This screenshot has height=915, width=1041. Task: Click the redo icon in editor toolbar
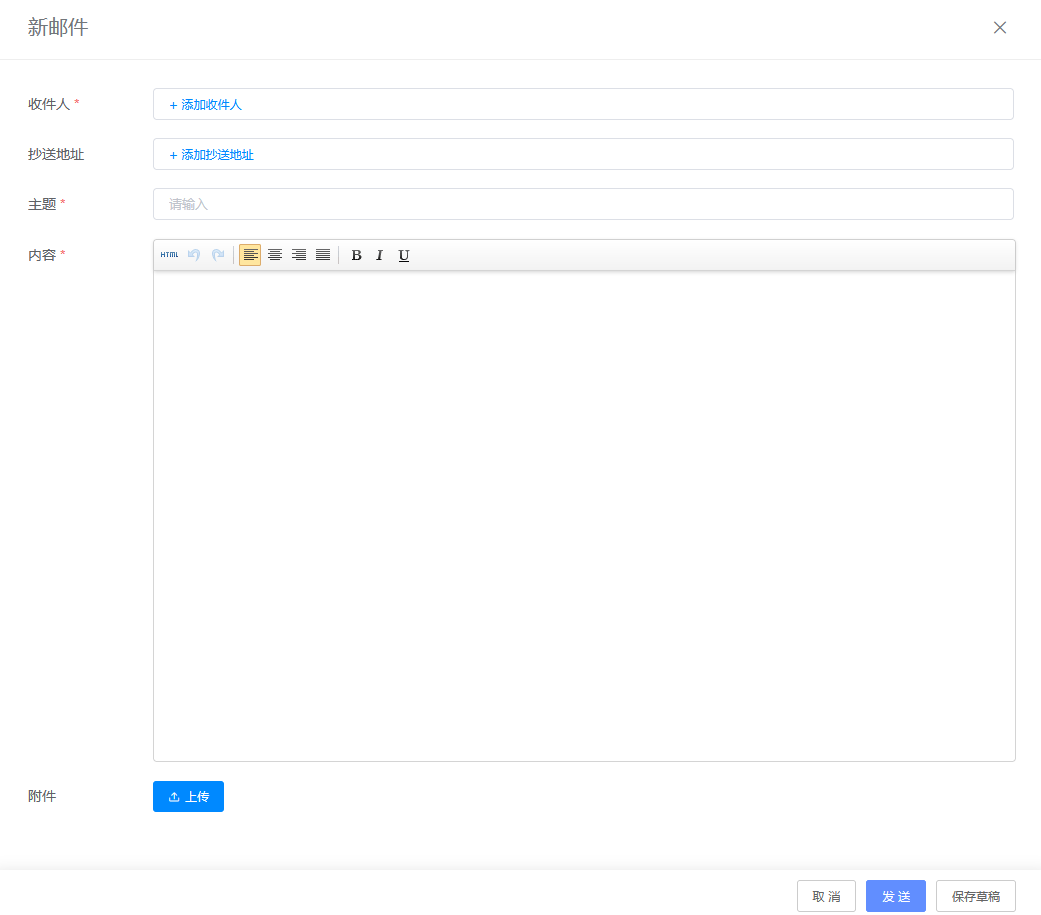click(218, 255)
